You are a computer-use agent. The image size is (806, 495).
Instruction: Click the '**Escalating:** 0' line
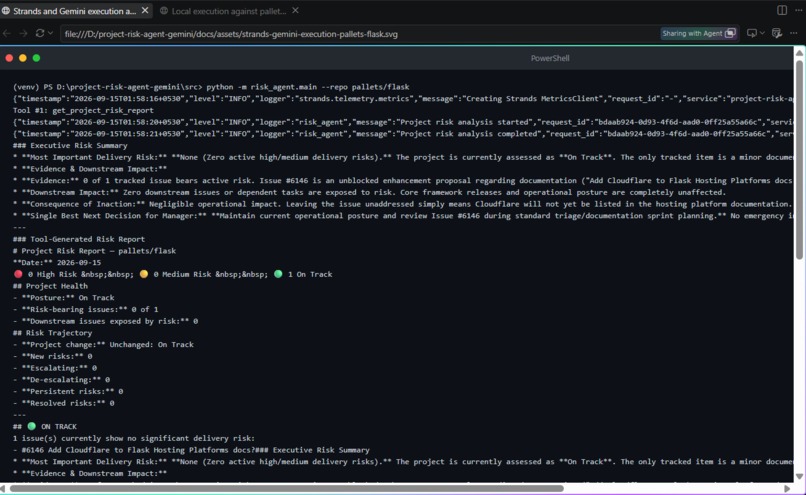(x=55, y=368)
